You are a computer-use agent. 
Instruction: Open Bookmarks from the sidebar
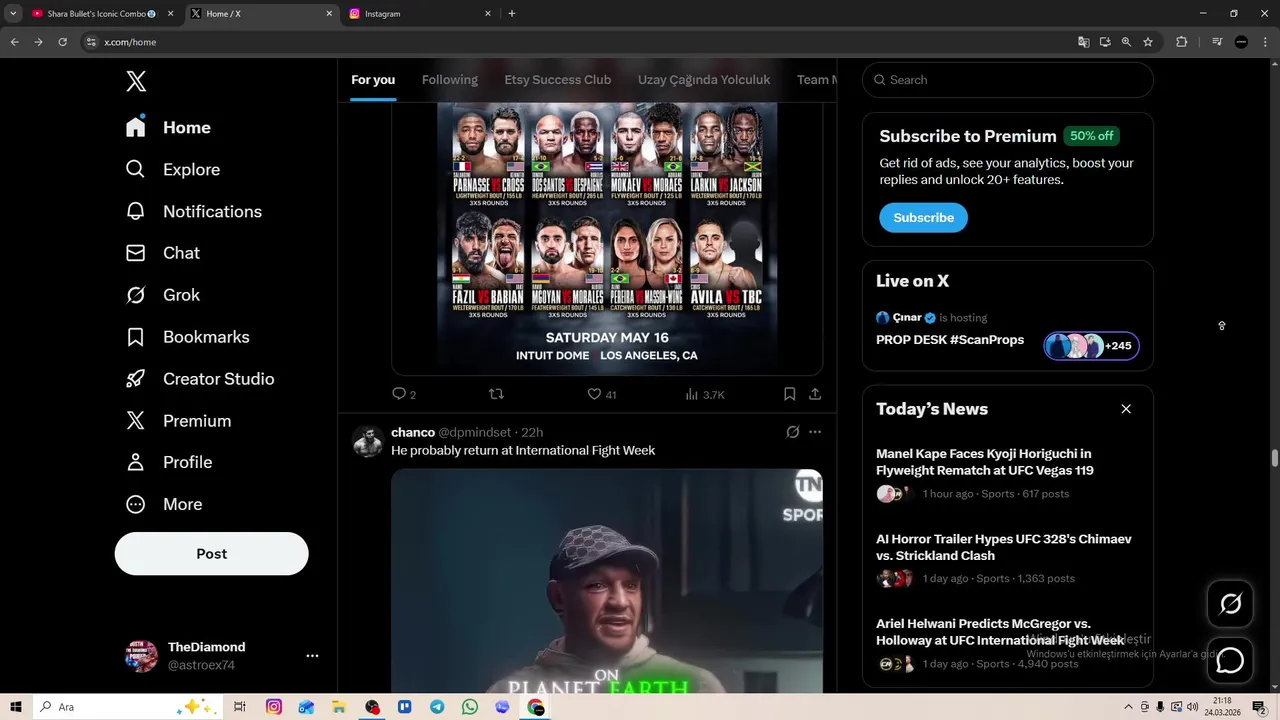pos(187,338)
